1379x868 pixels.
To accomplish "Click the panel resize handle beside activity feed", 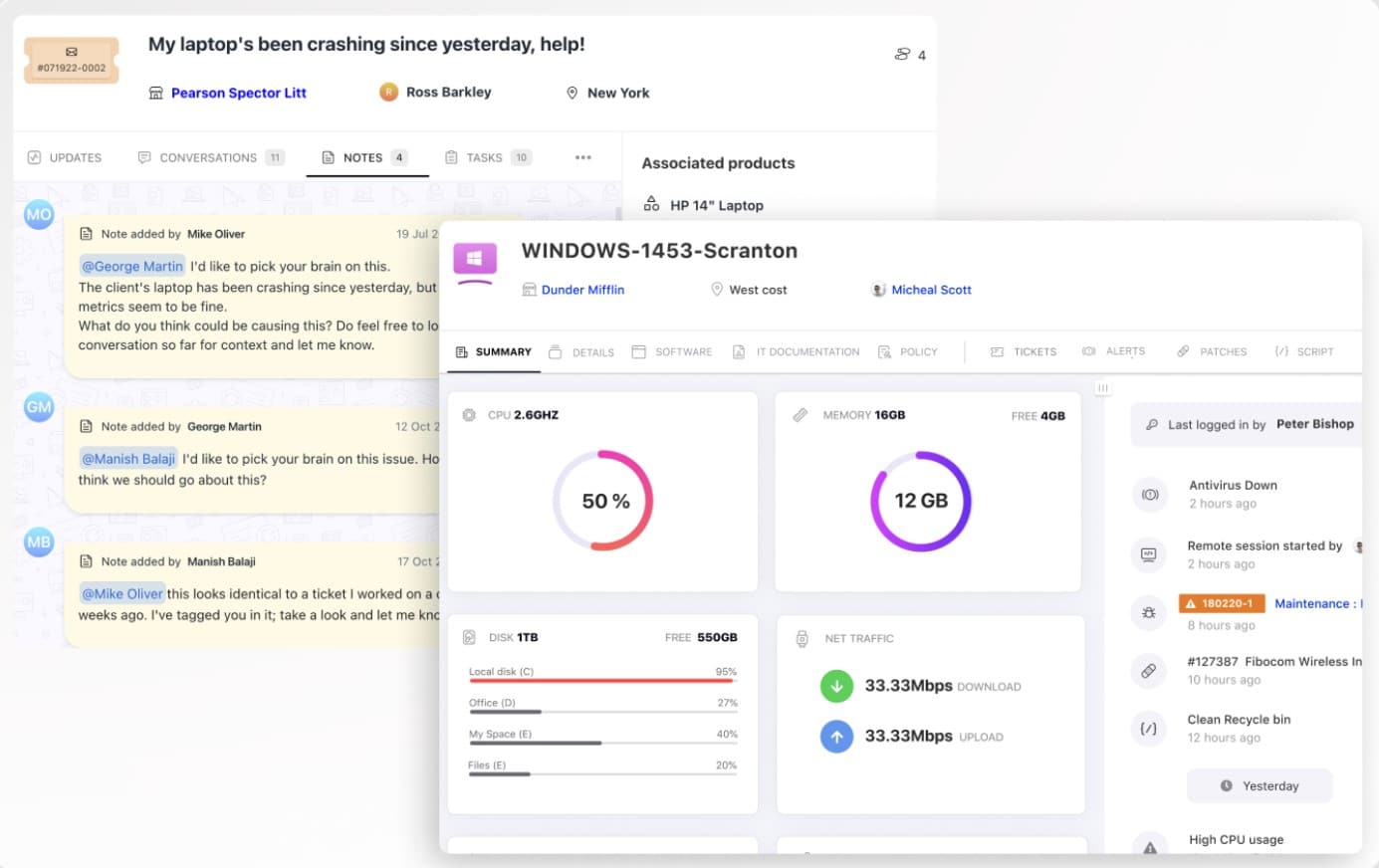I will click(1102, 388).
